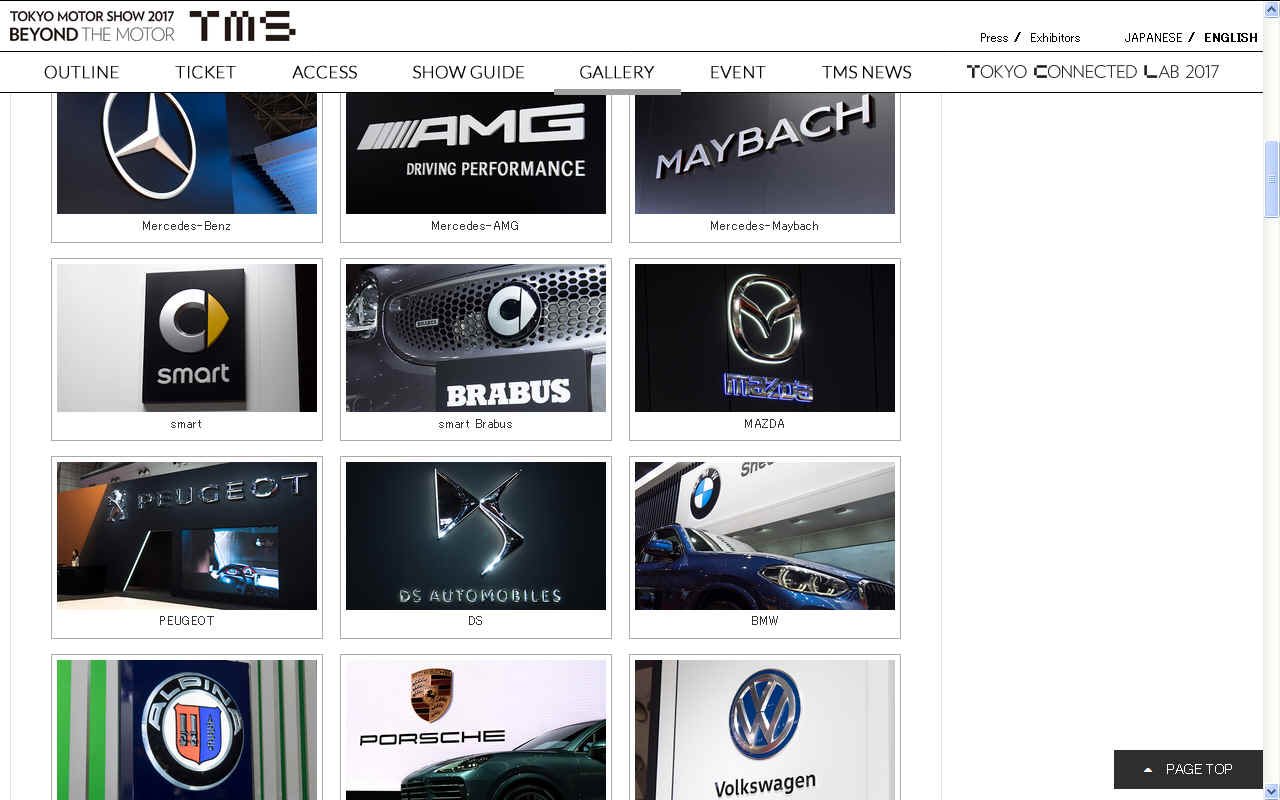Viewport: 1280px width, 800px height.
Task: Click the vertical scrollbar thumb
Action: 1271,179
